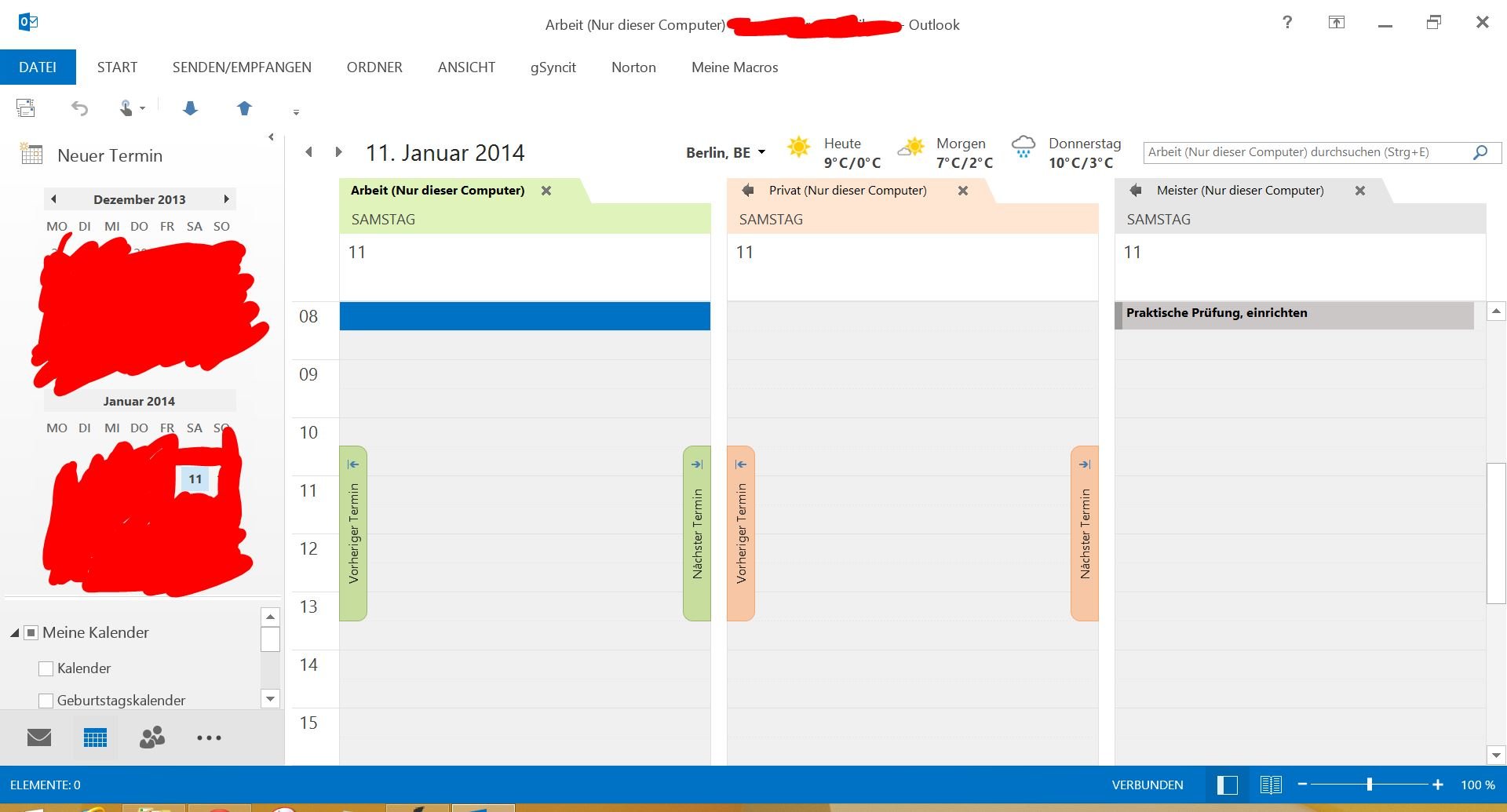Open Outlook help question mark
1507x812 pixels.
click(x=1287, y=22)
